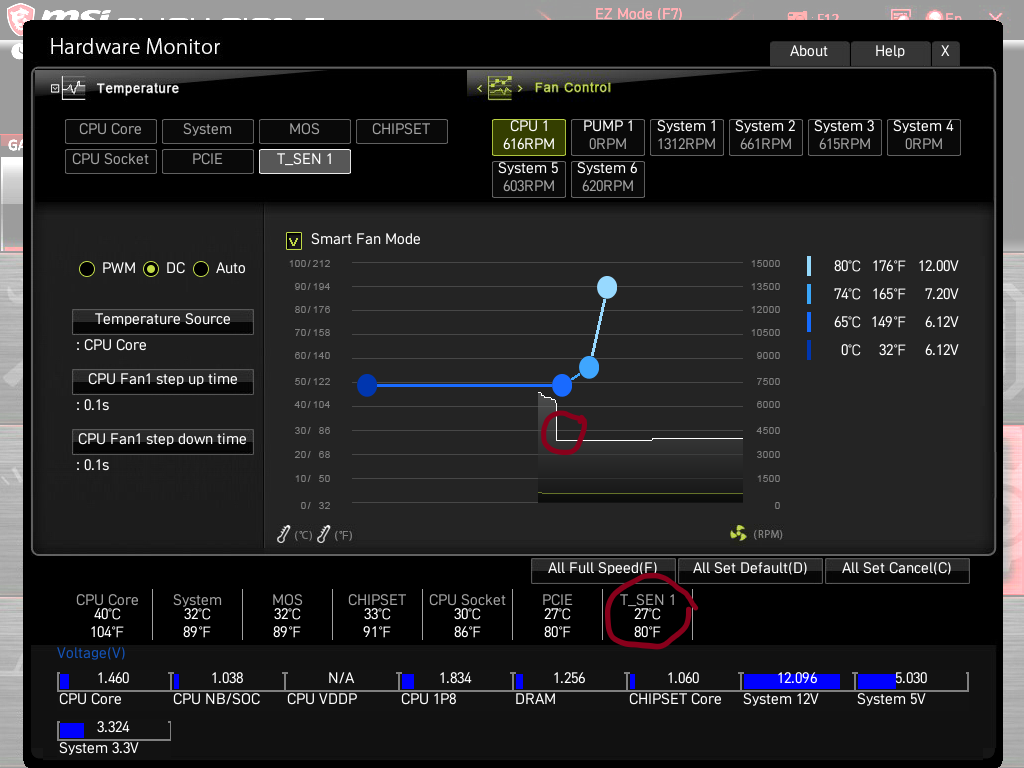Select the PWM radio button
The height and width of the screenshot is (768, 1024).
pos(87,268)
